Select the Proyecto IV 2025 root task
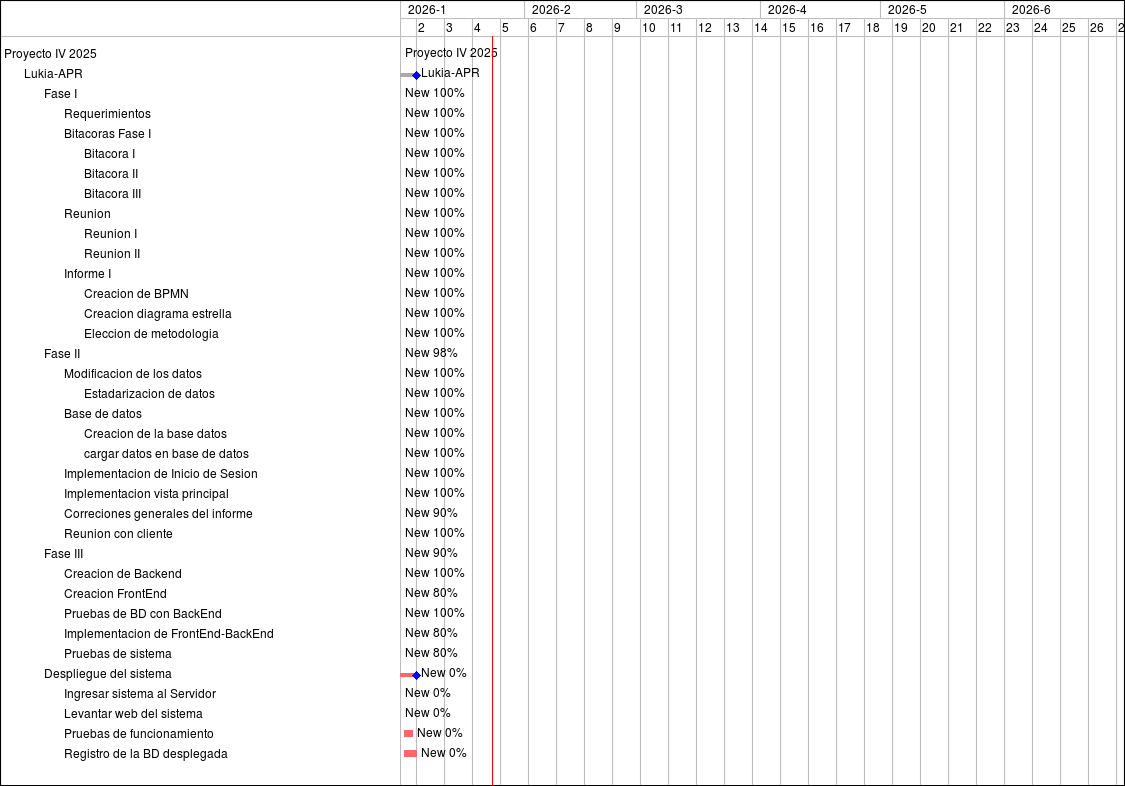 point(50,54)
